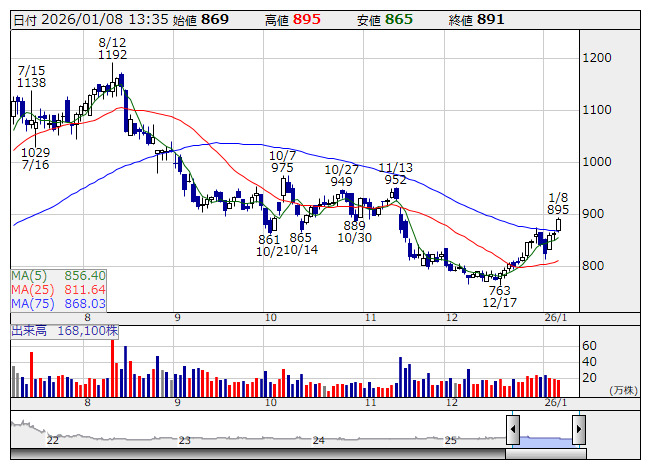Click the 1/8 latest price label 895
653x470 pixels.
click(559, 210)
